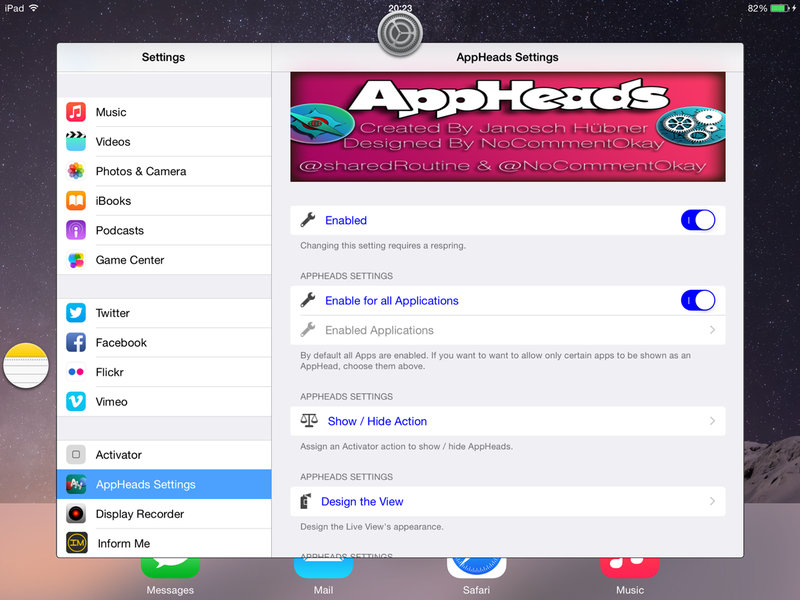
Task: Open Design the View chevron
Action: click(712, 502)
